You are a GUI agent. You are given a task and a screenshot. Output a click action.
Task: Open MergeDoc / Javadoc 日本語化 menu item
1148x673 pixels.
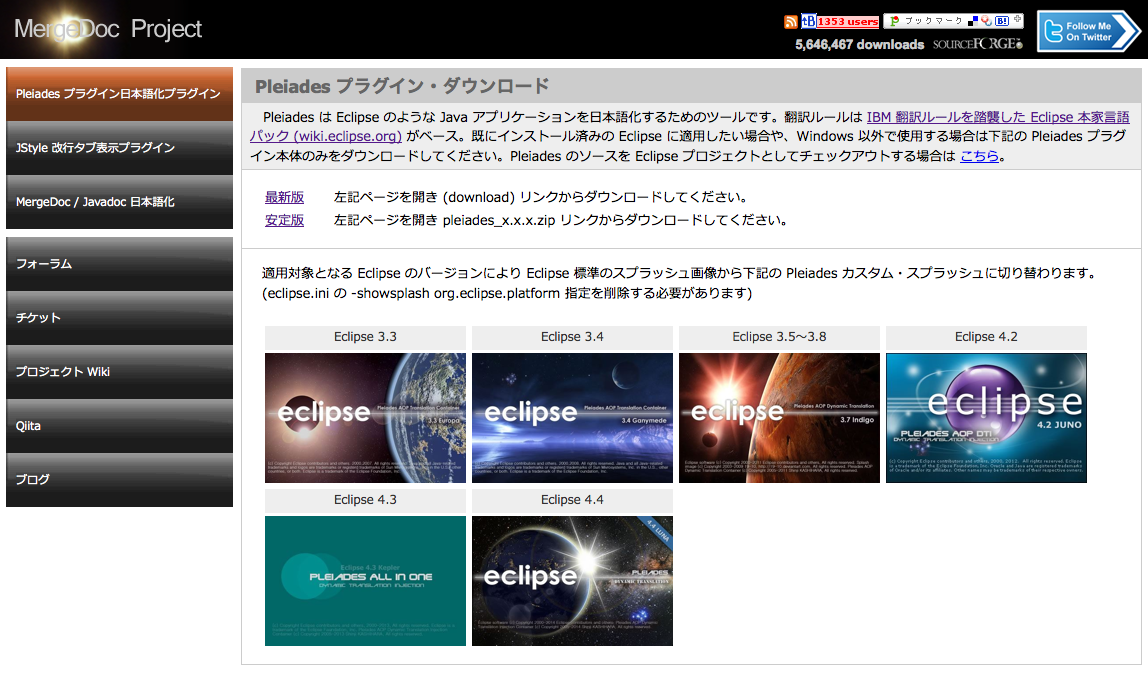tap(119, 202)
